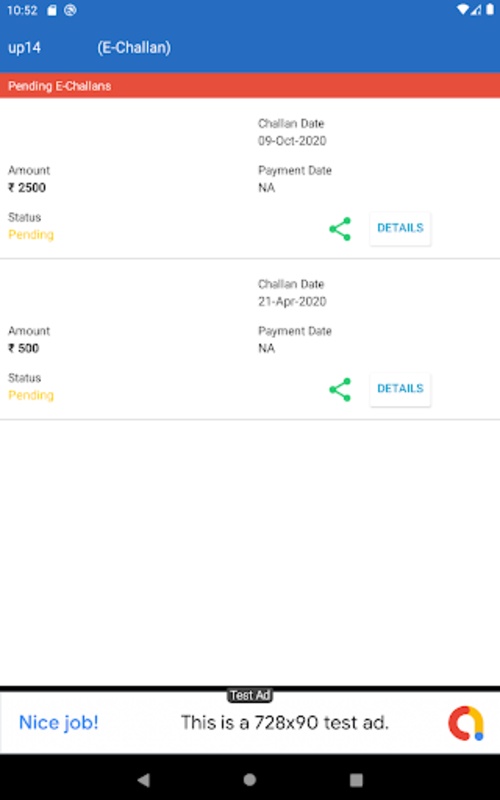Tap the Pending E-Challans header bar
Image resolution: width=500 pixels, height=800 pixels.
250,86
